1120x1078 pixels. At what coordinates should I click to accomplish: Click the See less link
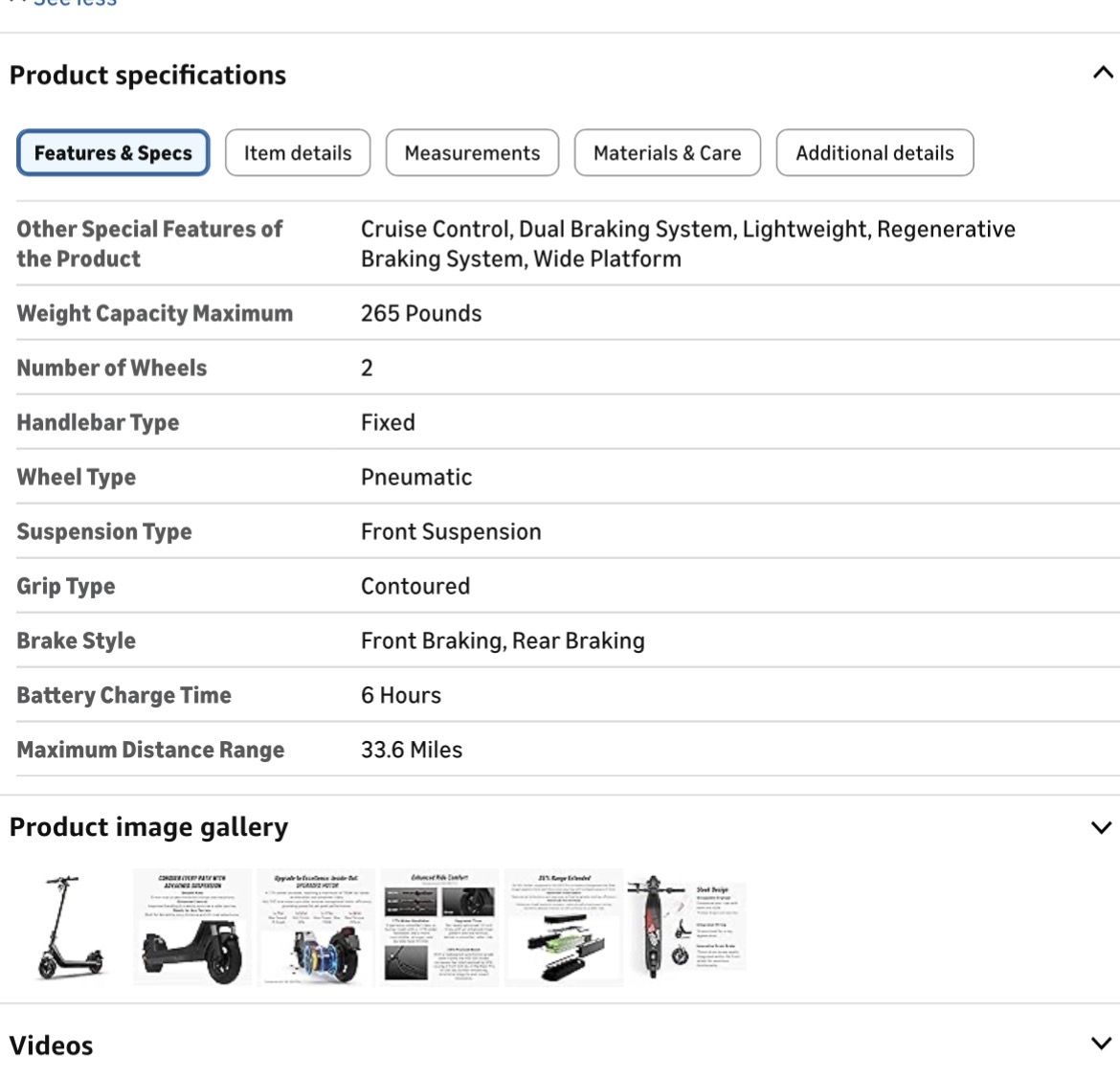click(x=75, y=4)
